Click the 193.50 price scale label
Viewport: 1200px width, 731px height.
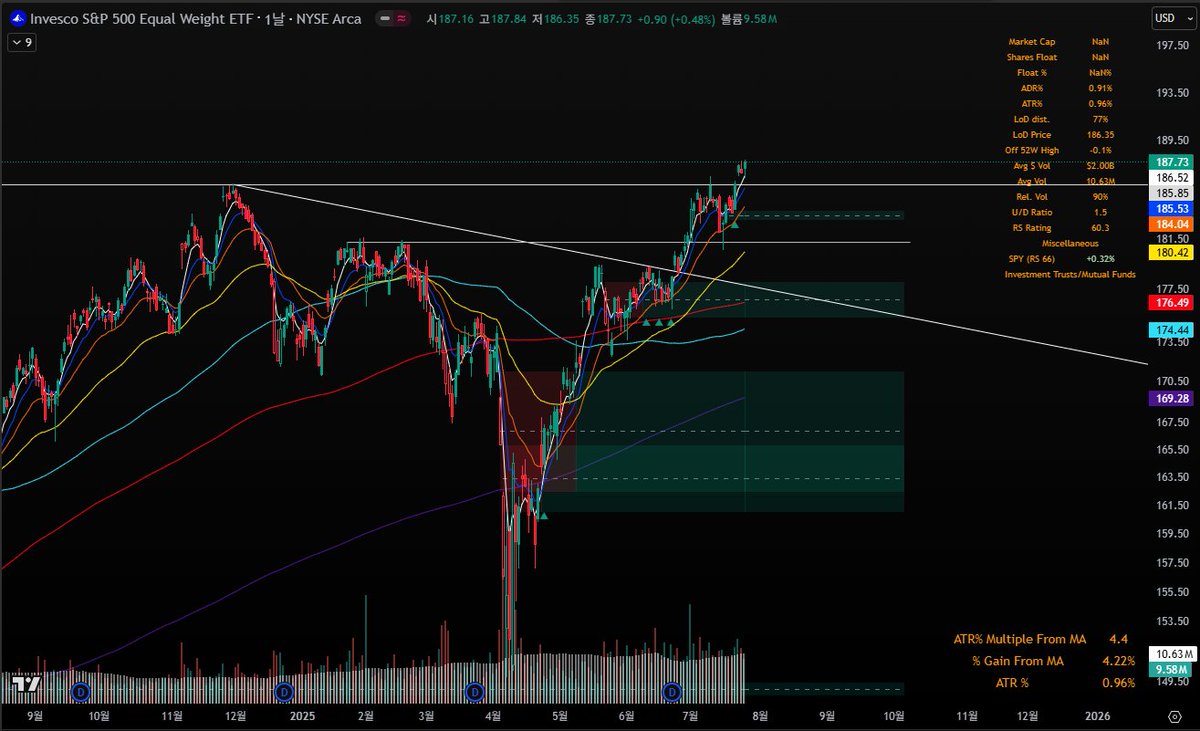1170,93
